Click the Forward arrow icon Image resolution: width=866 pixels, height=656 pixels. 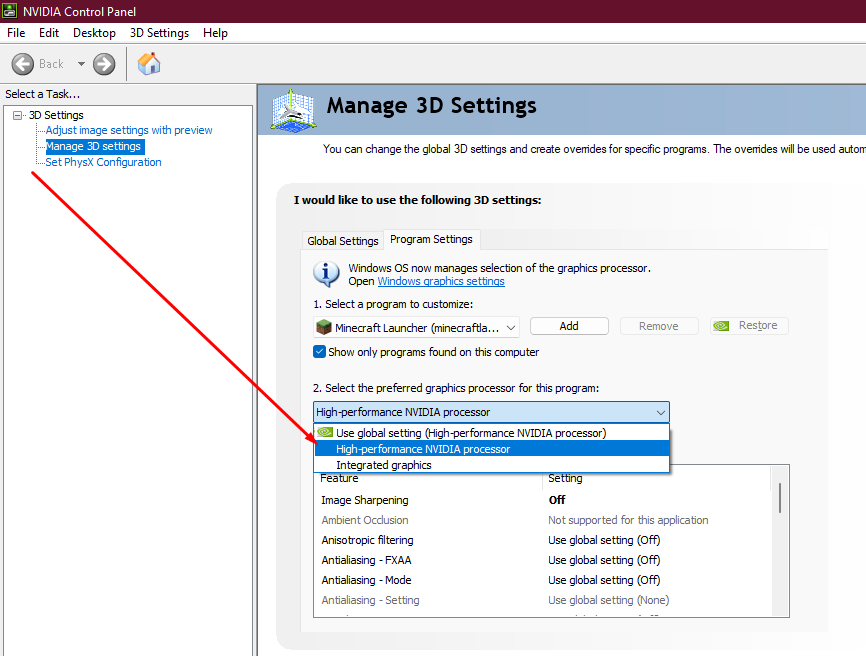[104, 64]
